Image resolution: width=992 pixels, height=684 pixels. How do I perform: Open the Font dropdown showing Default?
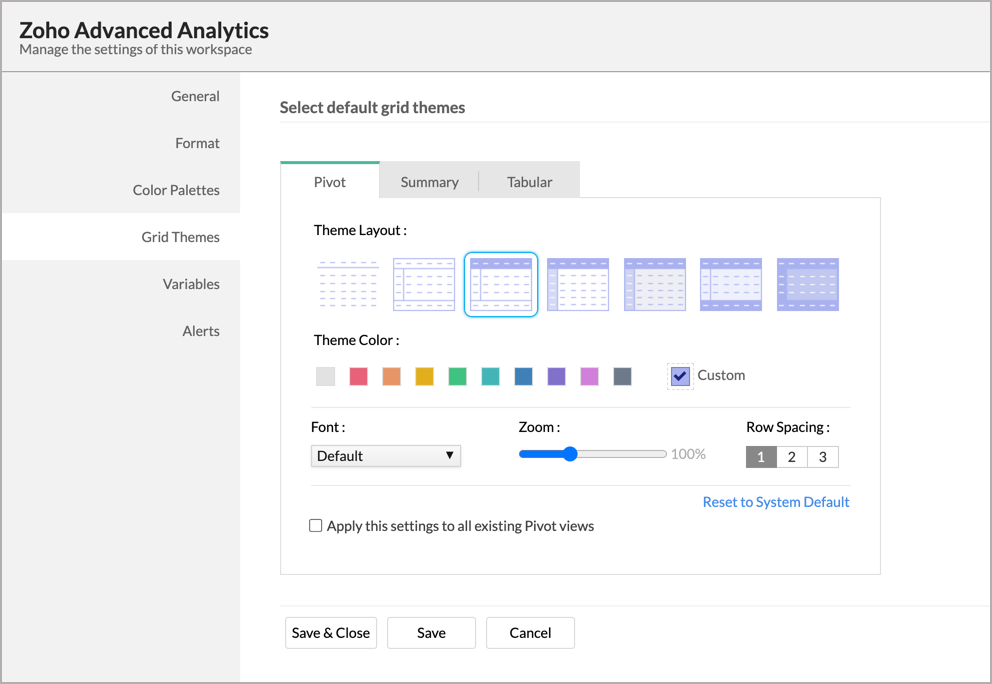(x=386, y=456)
